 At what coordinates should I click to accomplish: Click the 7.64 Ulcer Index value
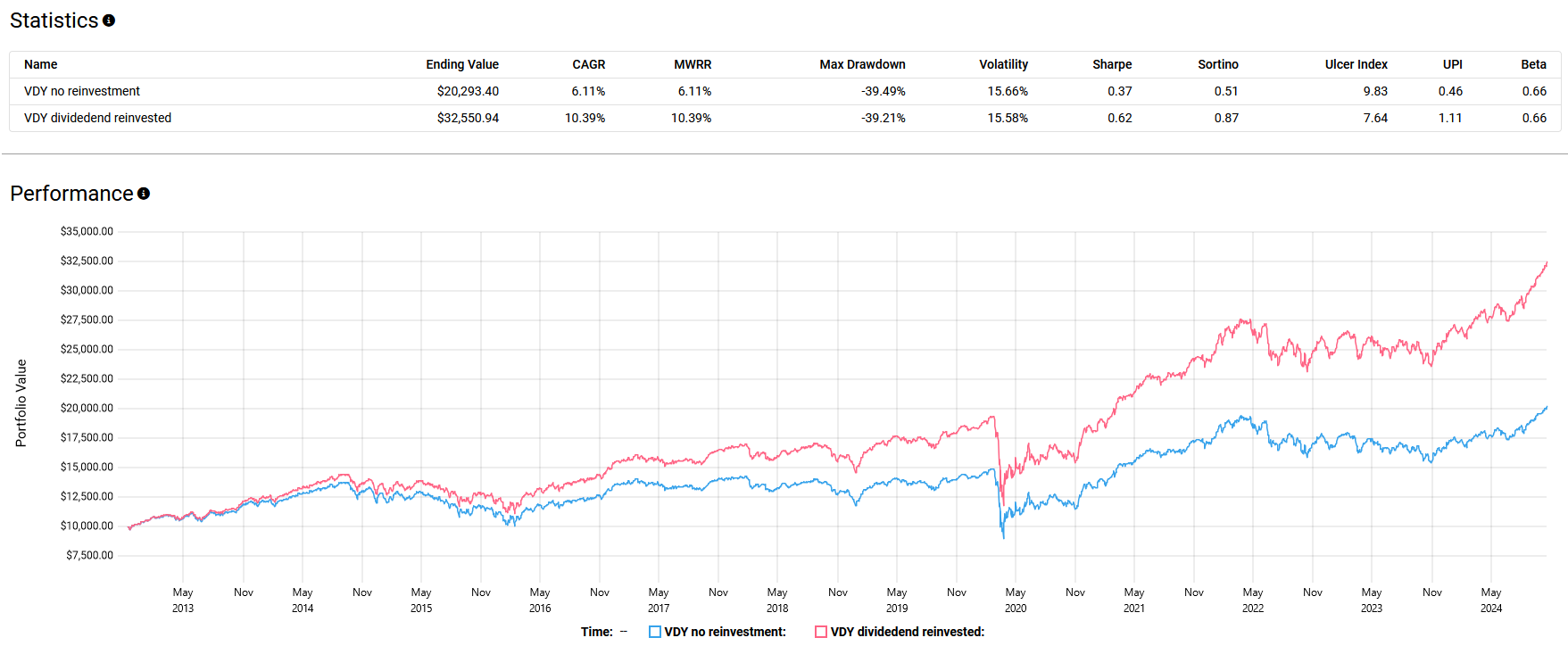[x=1375, y=118]
